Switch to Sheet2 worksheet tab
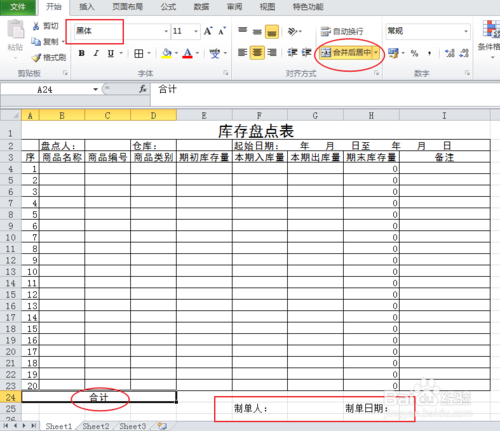500x431 pixels. click(96, 426)
